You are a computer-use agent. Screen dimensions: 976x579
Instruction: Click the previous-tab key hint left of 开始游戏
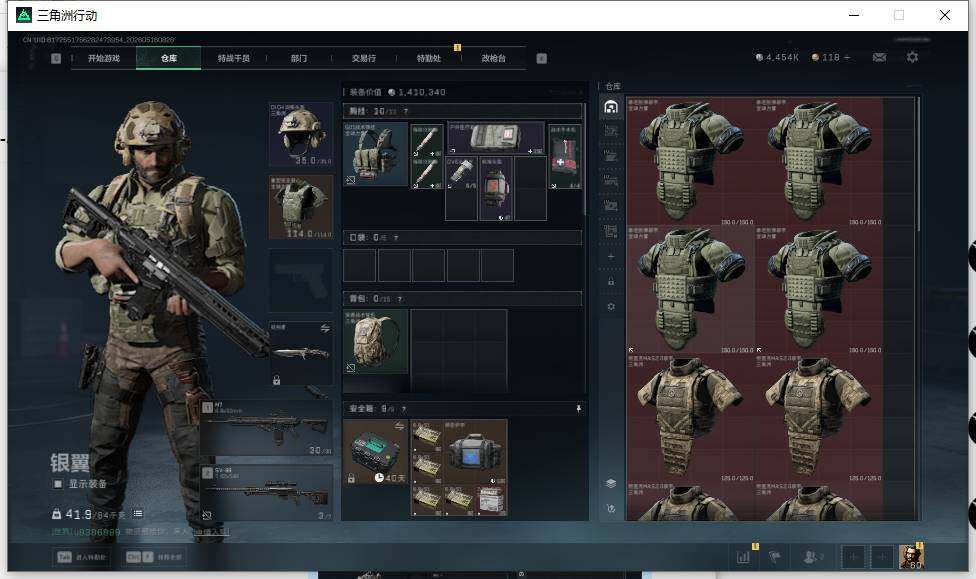point(56,59)
